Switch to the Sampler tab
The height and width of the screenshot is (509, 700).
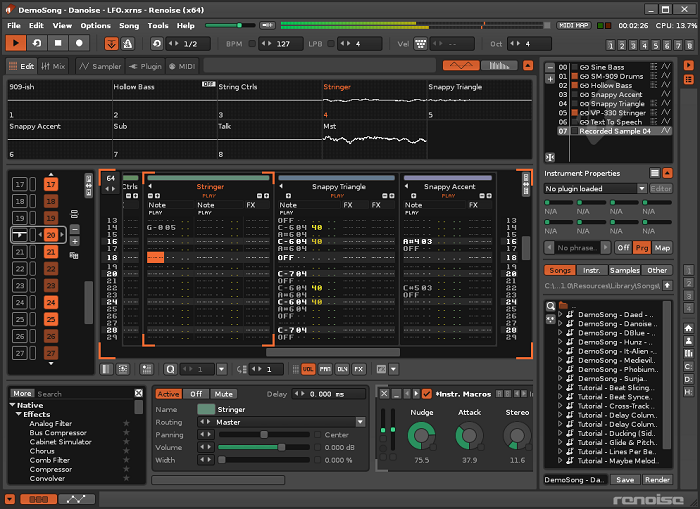tap(100, 66)
